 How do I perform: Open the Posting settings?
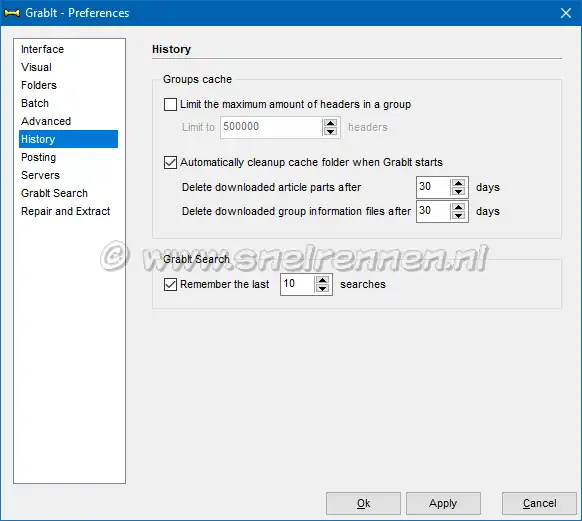(39, 157)
